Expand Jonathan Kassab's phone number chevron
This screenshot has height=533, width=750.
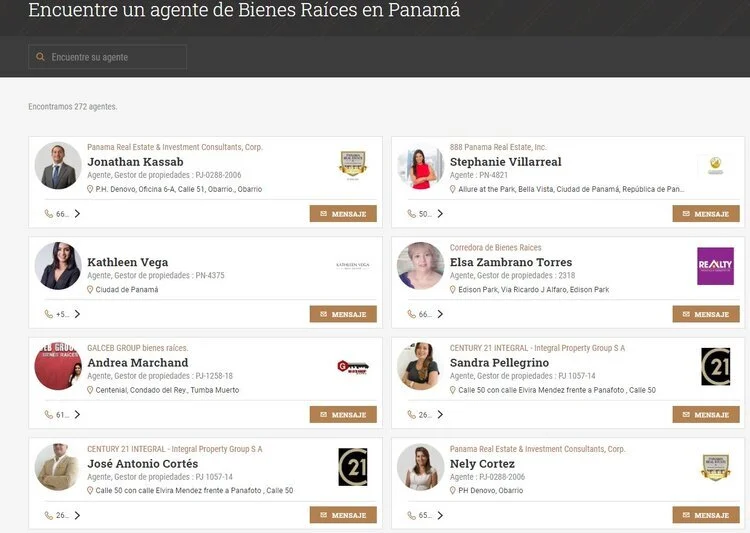77,214
